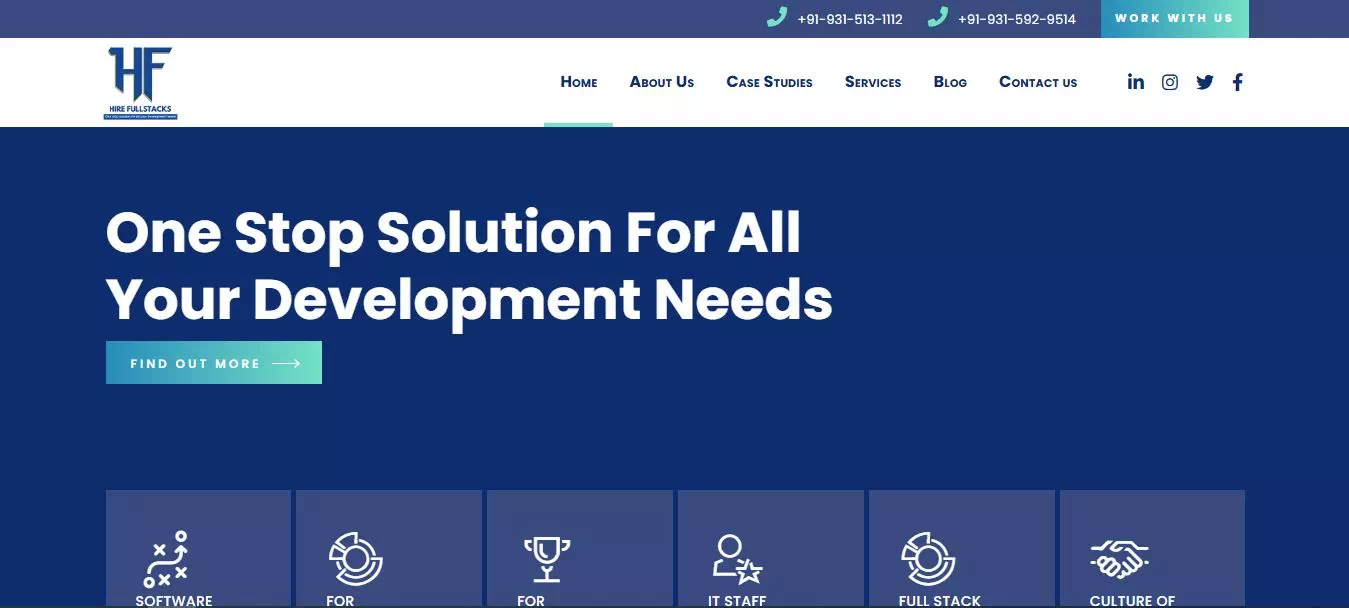Click the Find Out More button
The height and width of the screenshot is (608, 1349).
click(x=214, y=363)
